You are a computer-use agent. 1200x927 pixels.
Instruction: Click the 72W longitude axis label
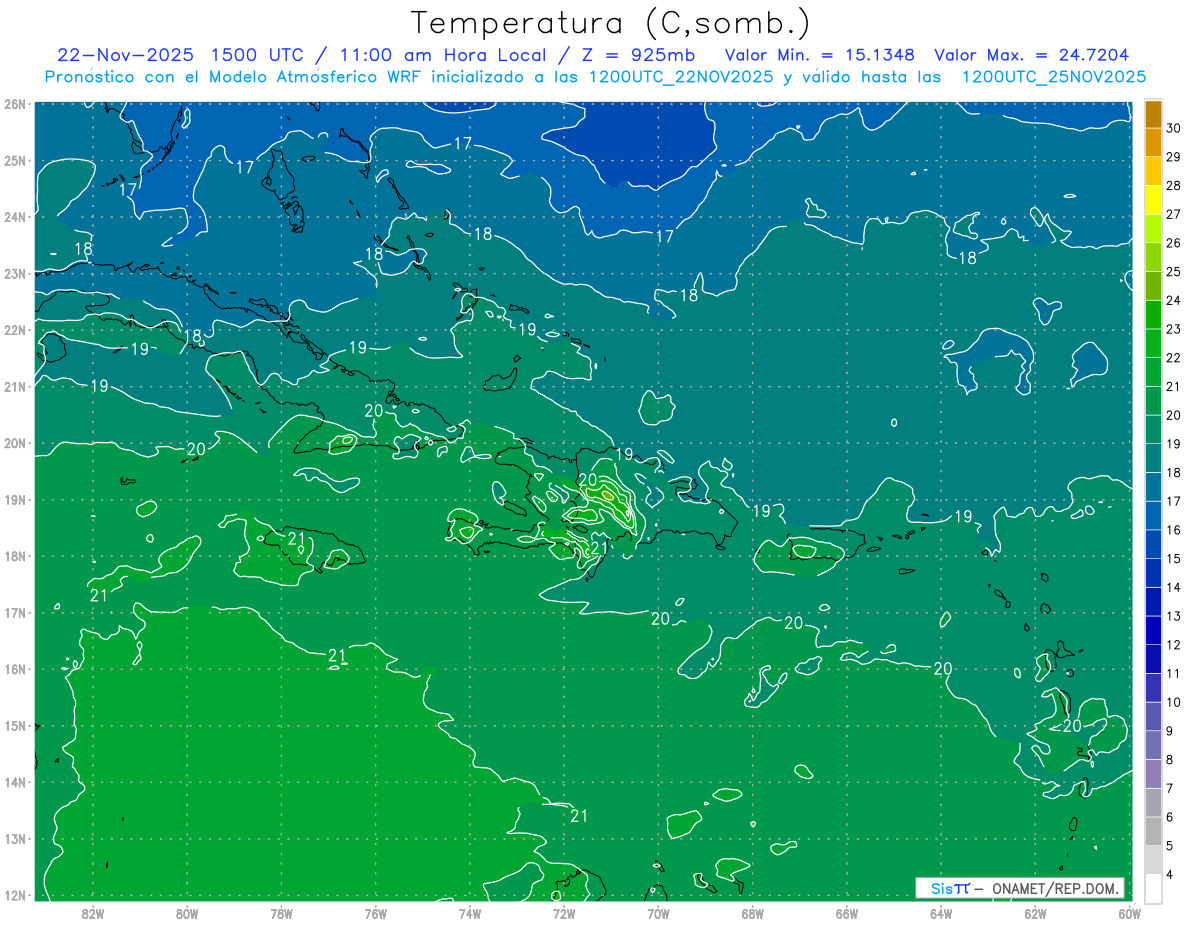point(563,913)
